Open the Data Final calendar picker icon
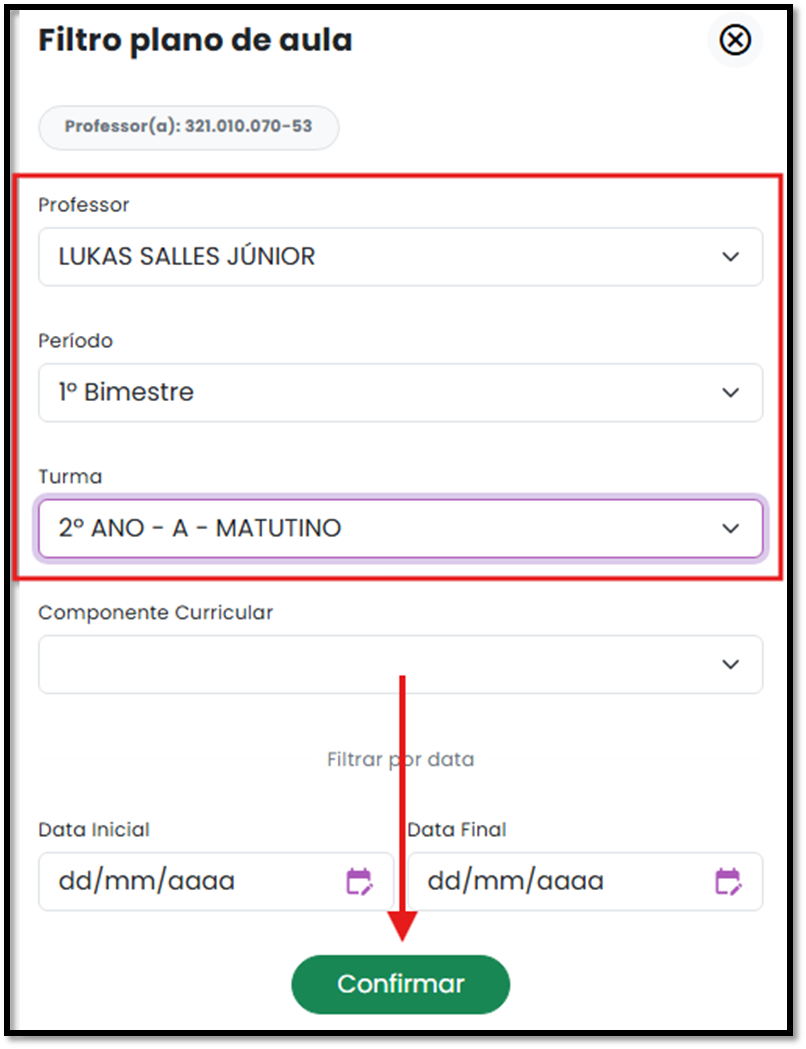The image size is (806, 1049). point(727,881)
